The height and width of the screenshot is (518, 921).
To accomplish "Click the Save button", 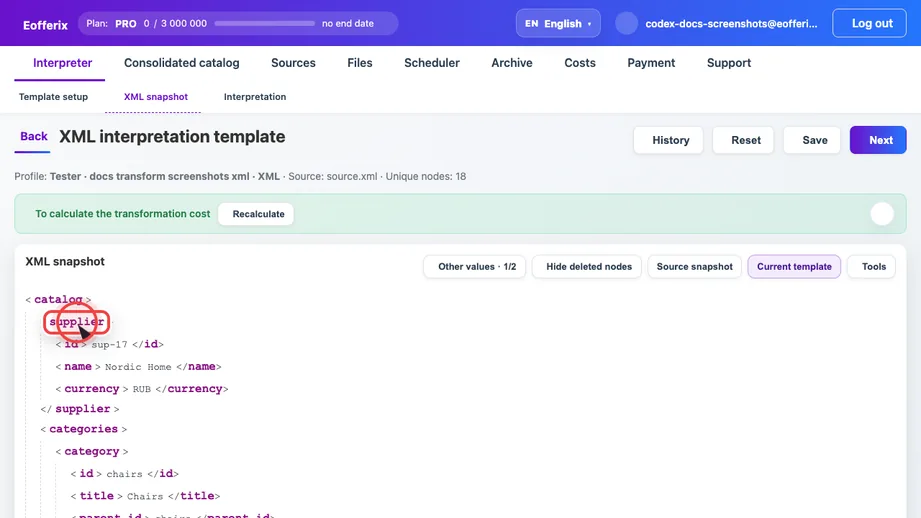I will [812, 140].
